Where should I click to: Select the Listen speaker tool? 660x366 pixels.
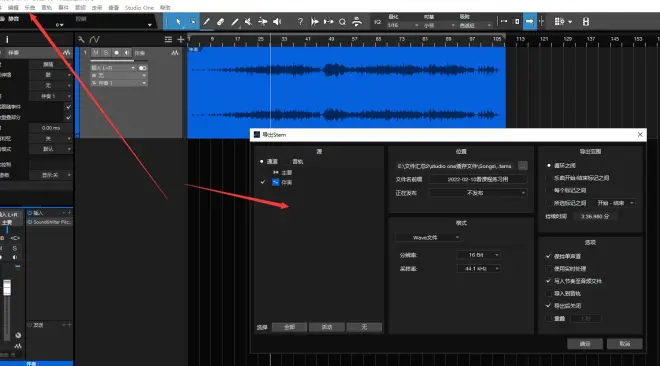coord(277,21)
